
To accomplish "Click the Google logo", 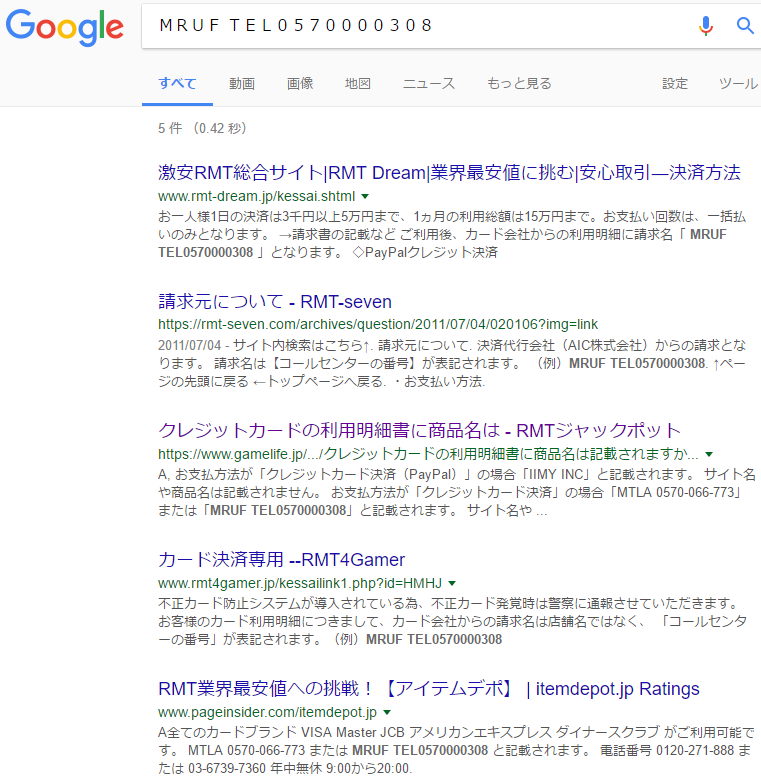I will point(65,27).
